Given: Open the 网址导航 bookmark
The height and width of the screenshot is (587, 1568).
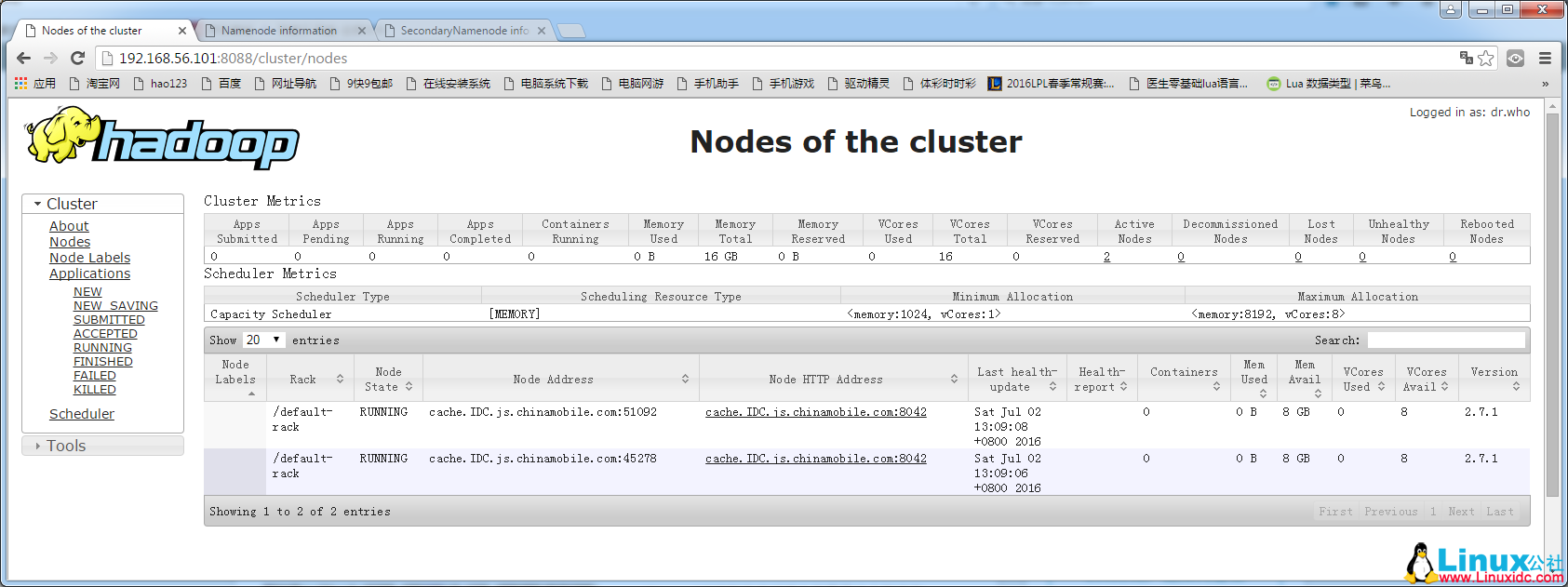Looking at the screenshot, I should (x=285, y=84).
